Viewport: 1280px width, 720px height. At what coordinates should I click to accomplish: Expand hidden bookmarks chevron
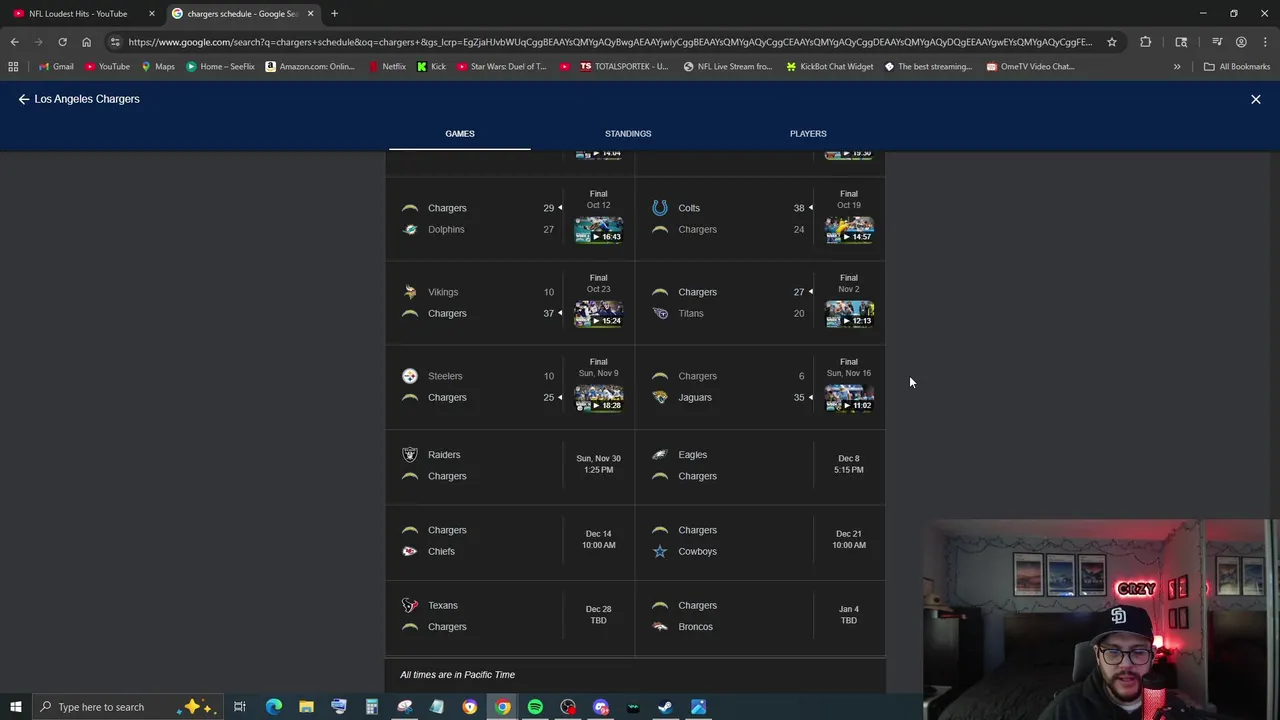[x=1177, y=67]
